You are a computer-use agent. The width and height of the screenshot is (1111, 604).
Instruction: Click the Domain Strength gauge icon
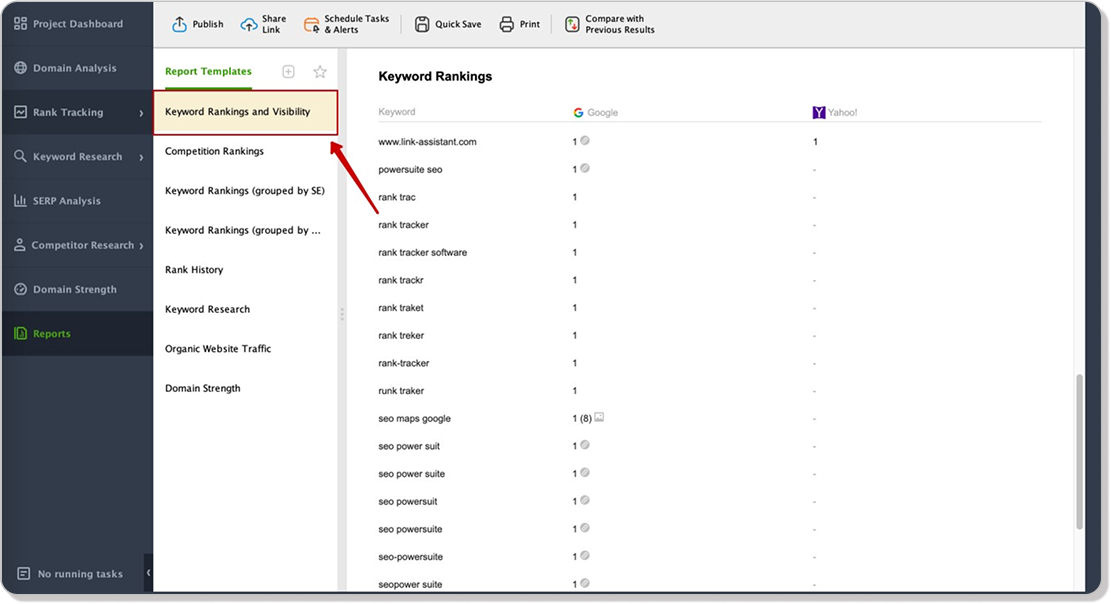[x=21, y=289]
